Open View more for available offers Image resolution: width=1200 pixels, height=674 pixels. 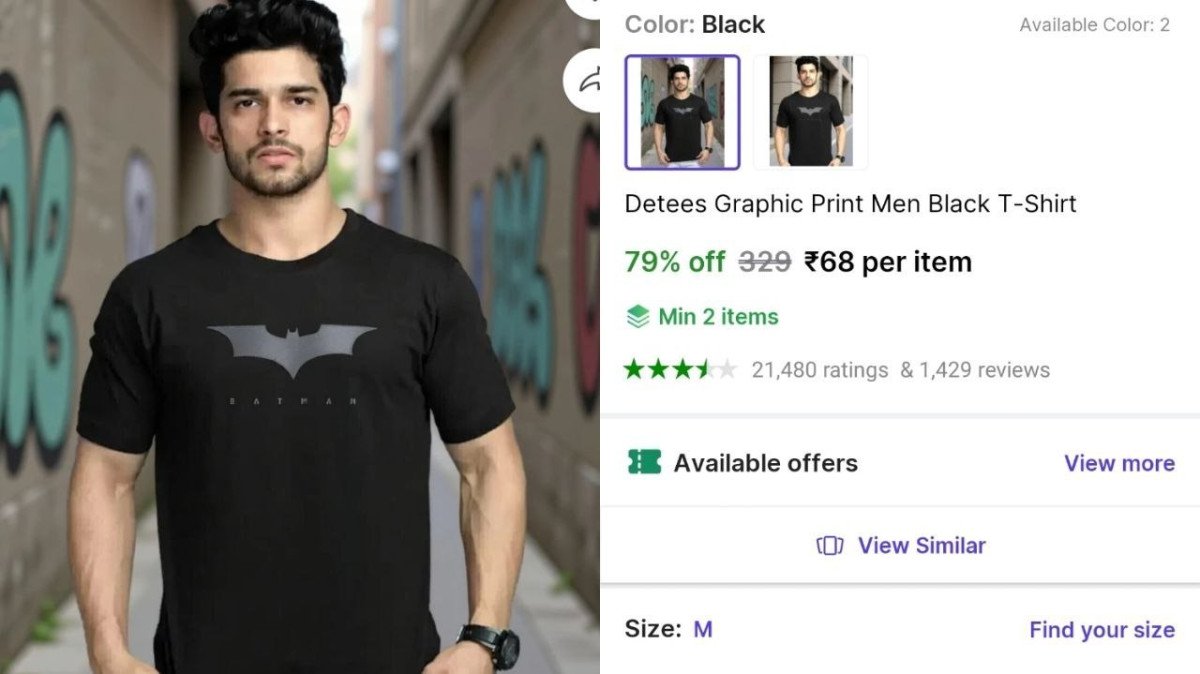pyautogui.click(x=1119, y=463)
